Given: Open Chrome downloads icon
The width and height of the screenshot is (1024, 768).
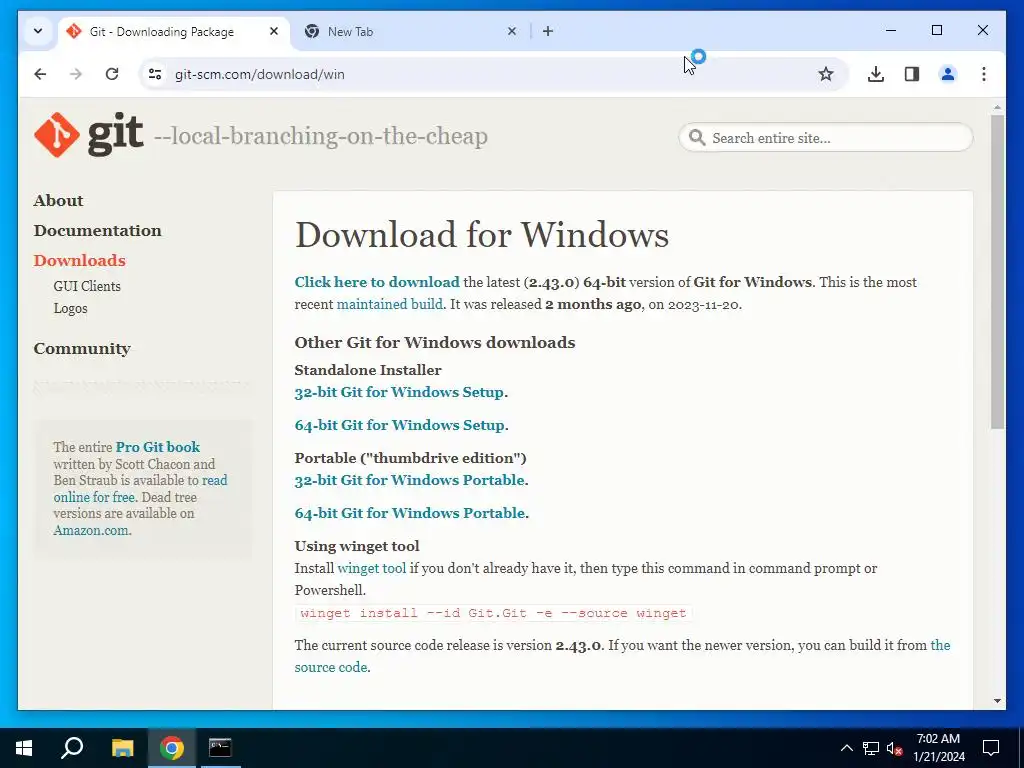Looking at the screenshot, I should [876, 74].
